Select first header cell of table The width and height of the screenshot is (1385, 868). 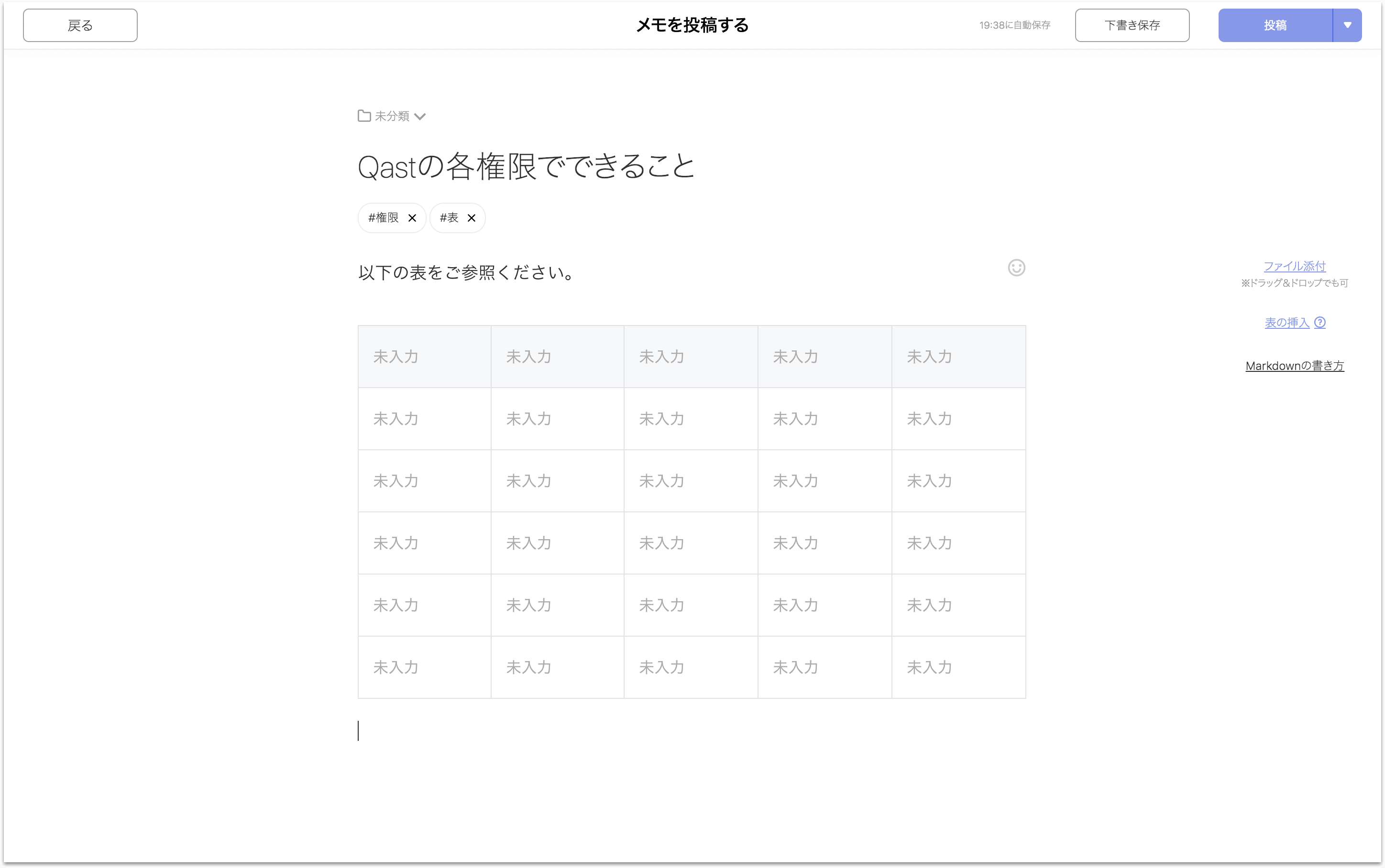424,357
